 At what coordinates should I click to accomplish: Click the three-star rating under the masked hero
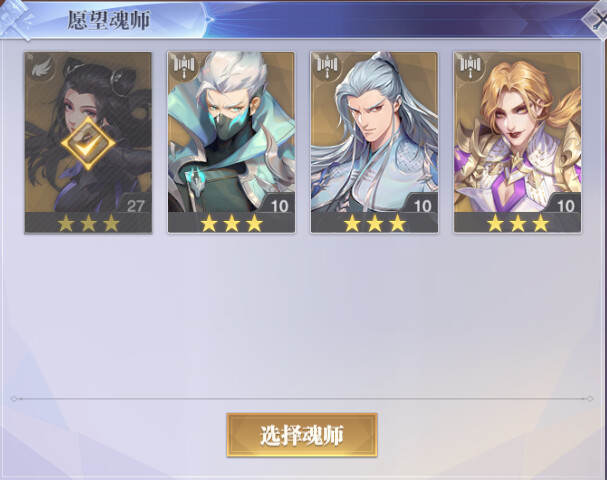[x=231, y=223]
